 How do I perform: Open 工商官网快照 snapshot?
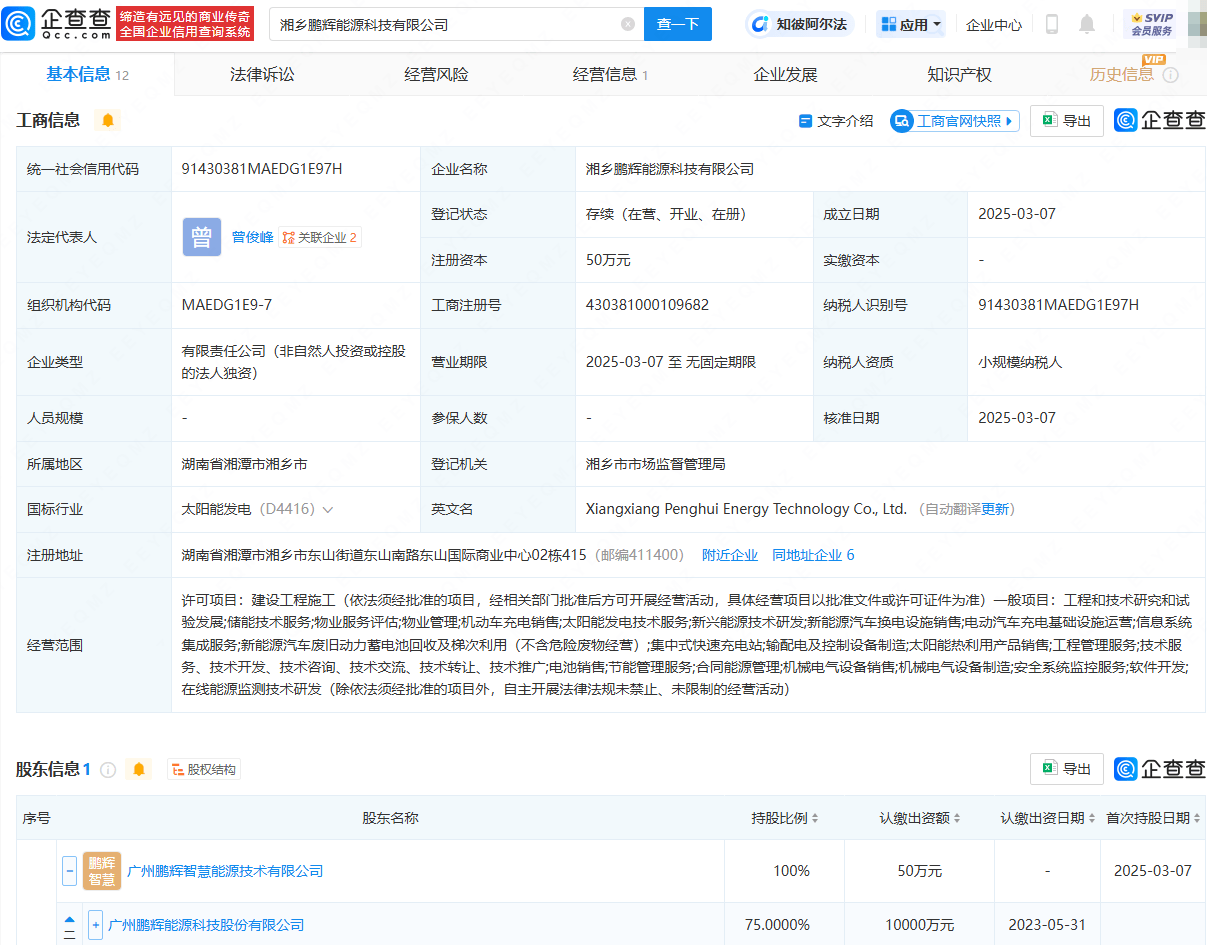click(x=954, y=121)
